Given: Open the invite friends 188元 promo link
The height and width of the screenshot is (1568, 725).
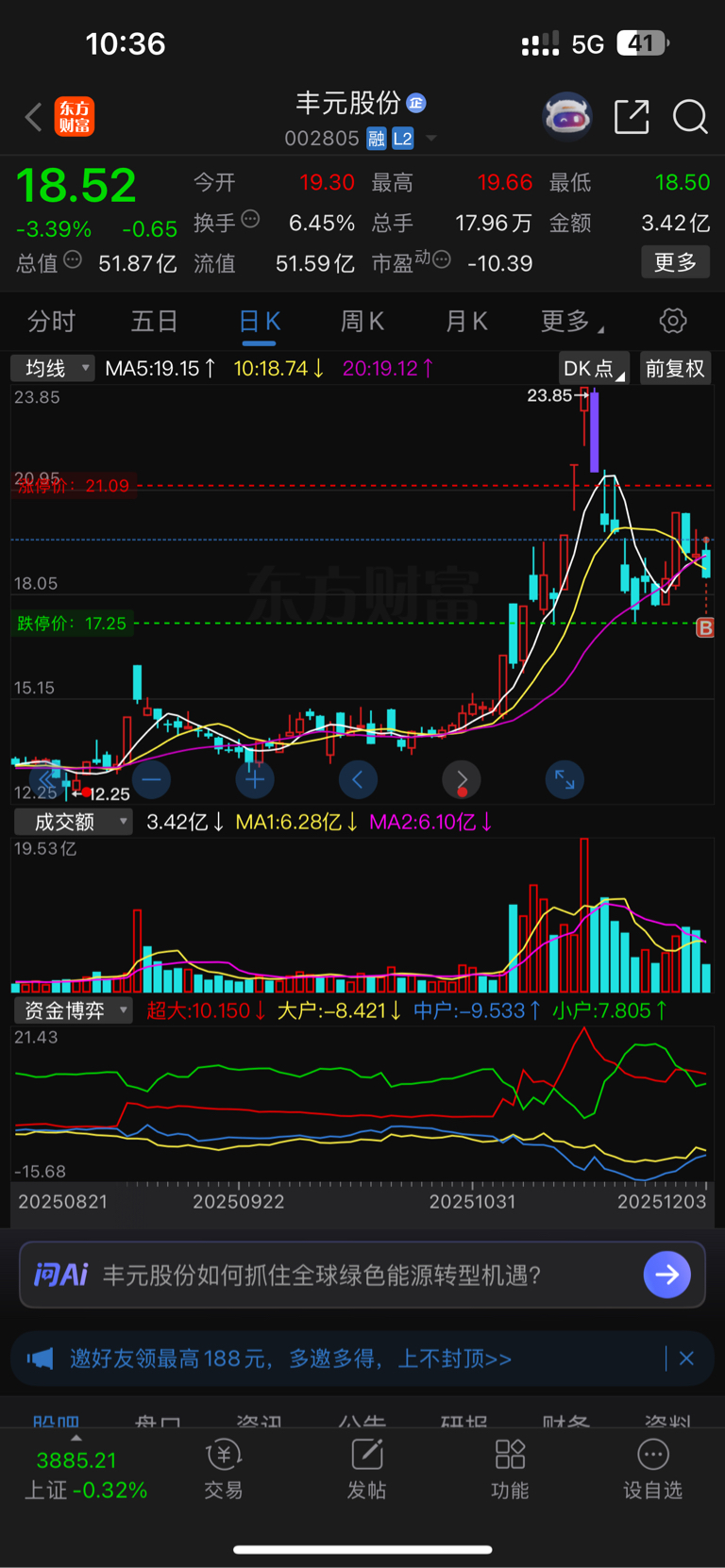Looking at the screenshot, I should (290, 1359).
